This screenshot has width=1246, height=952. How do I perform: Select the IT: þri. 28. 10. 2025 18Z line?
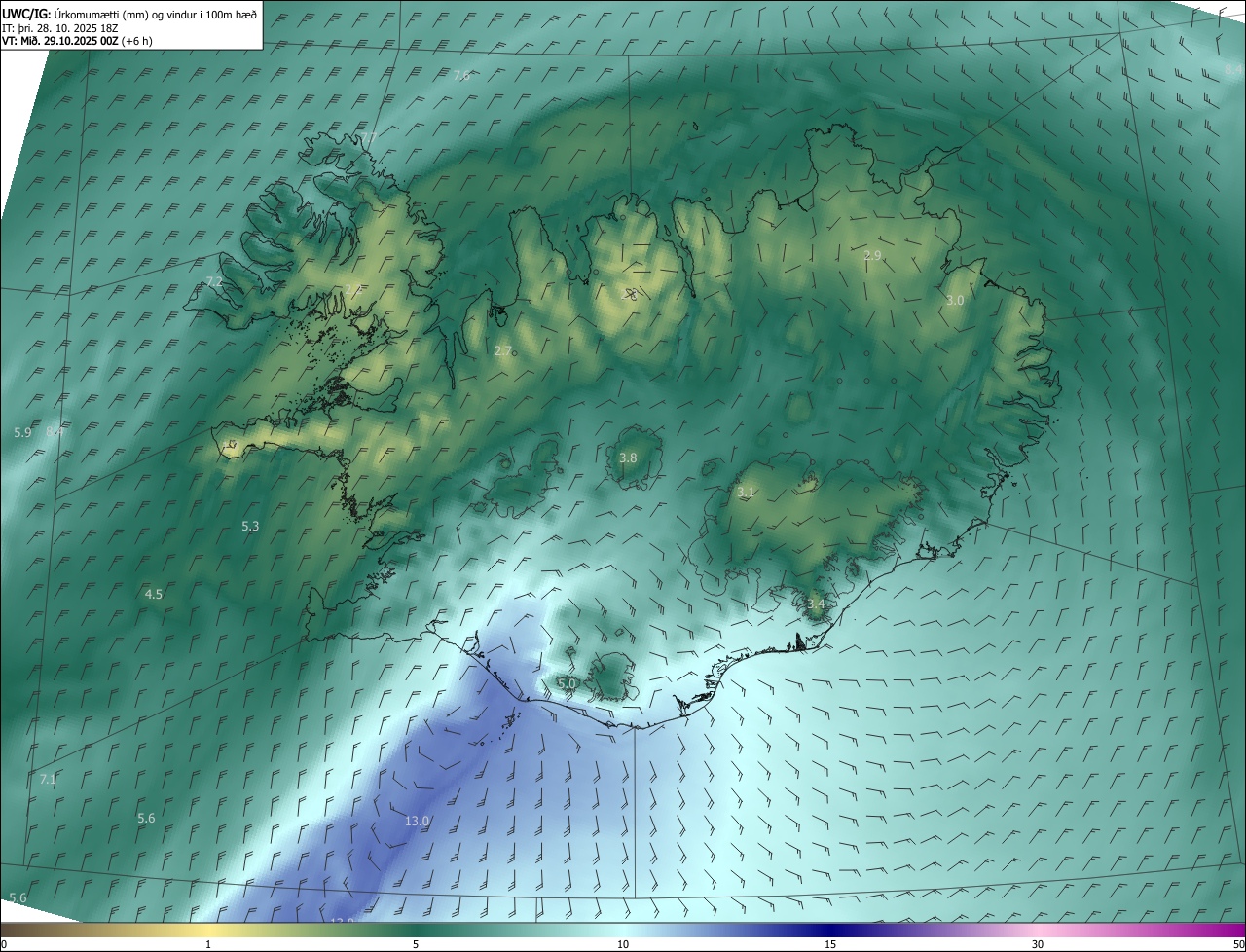(60, 28)
